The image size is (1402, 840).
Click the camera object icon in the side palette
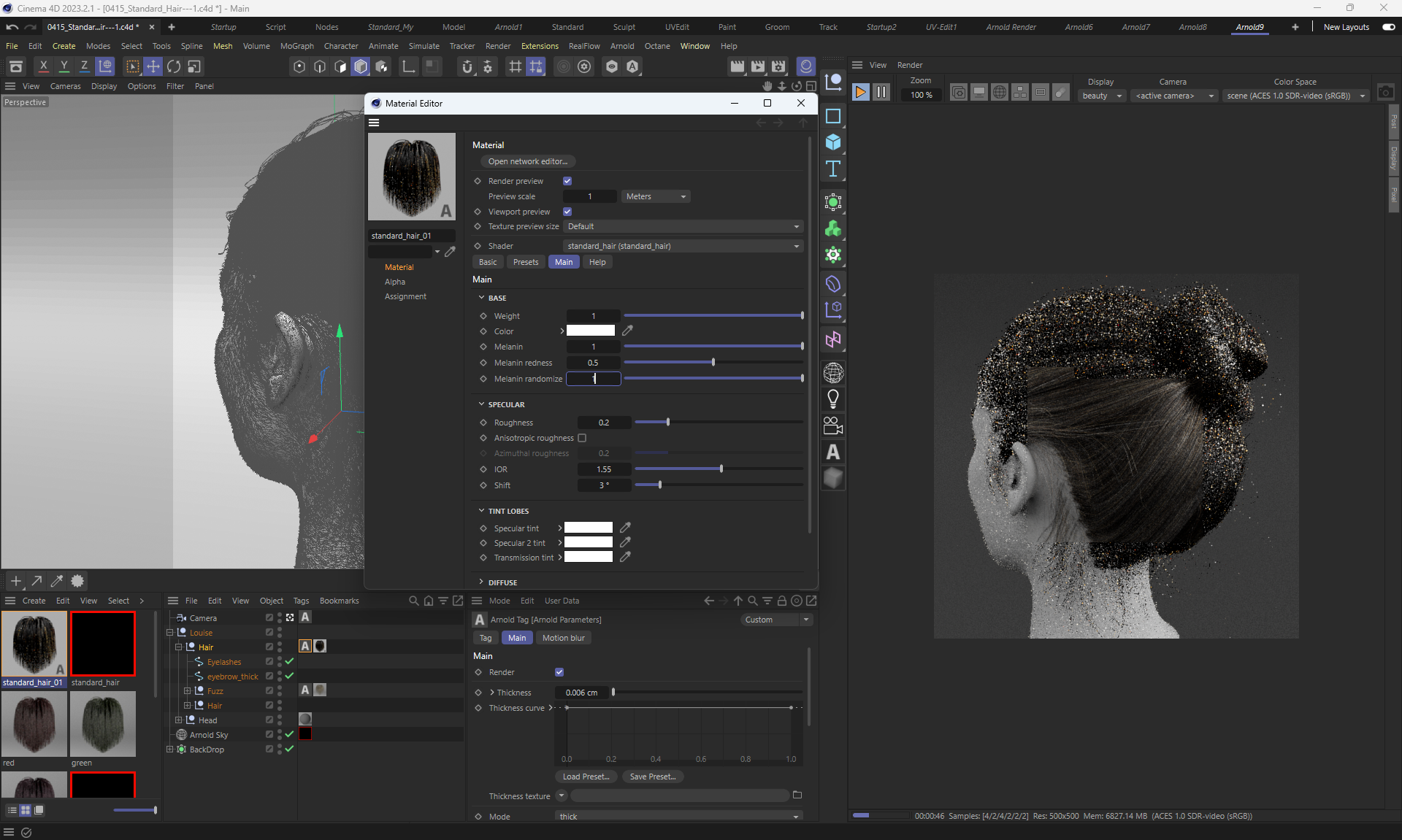pos(832,425)
